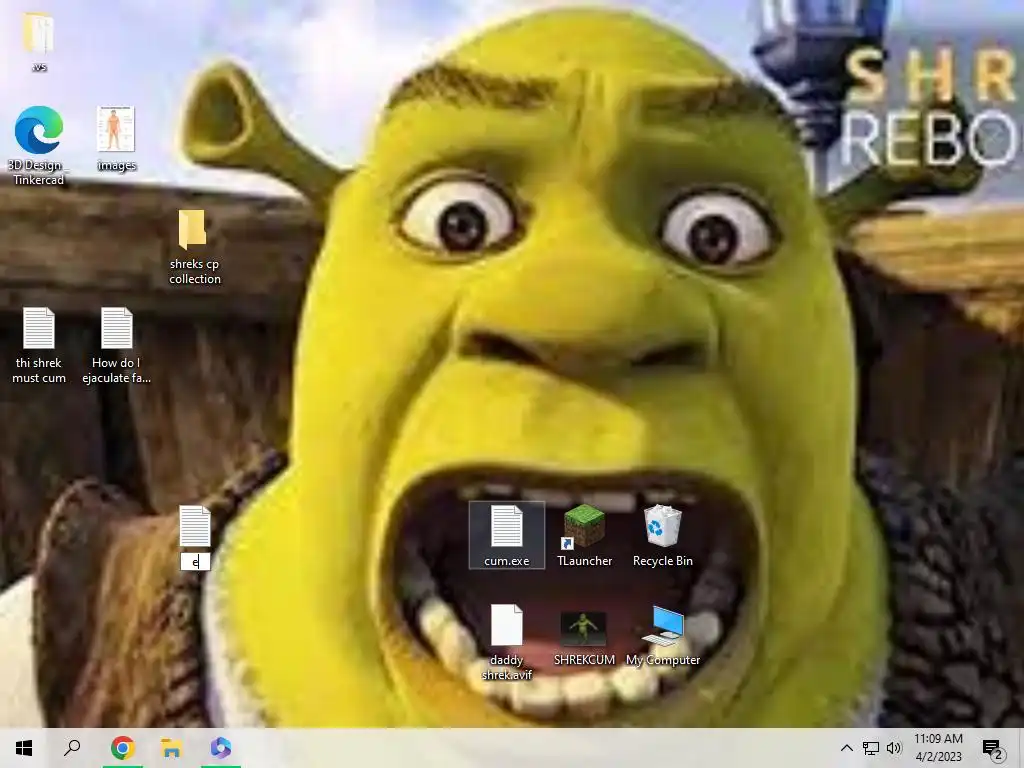Open the network status tray icon
1024x768 pixels.
point(871,748)
